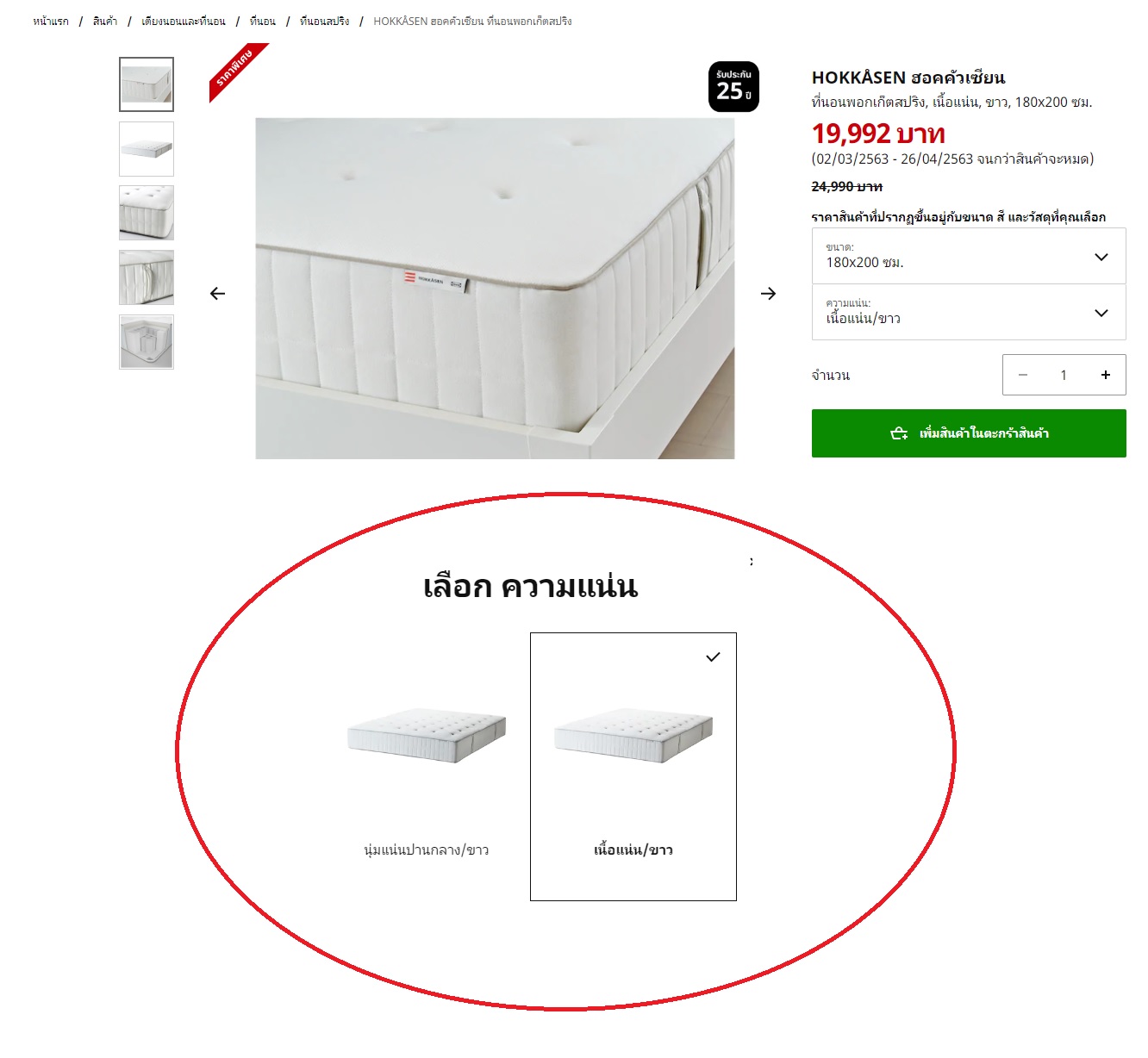Show the next product image with right arrow

point(768,294)
